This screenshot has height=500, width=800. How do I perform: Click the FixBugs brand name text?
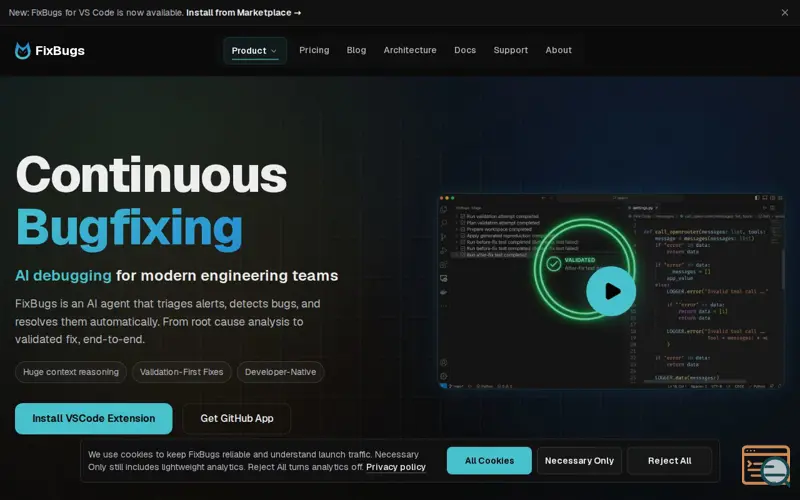click(60, 51)
